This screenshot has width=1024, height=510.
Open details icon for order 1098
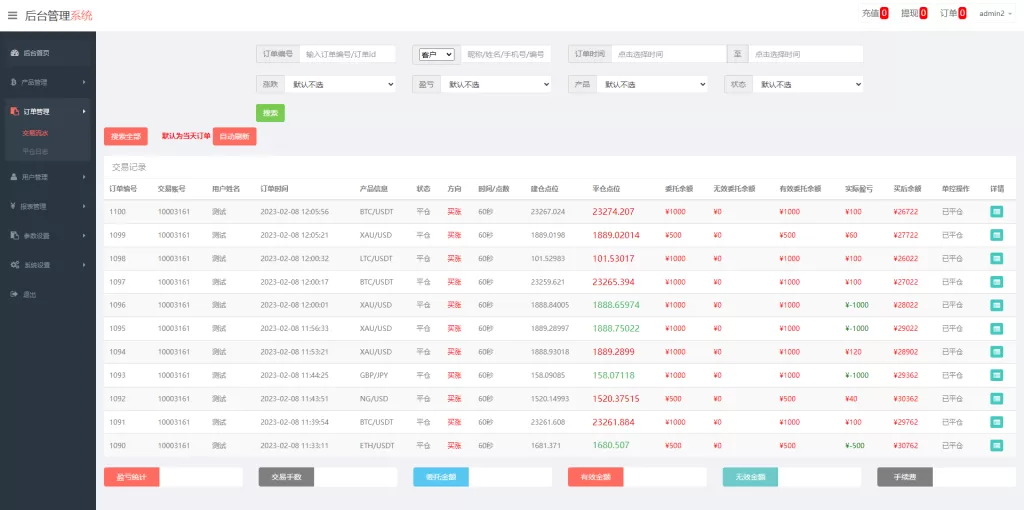click(x=997, y=259)
